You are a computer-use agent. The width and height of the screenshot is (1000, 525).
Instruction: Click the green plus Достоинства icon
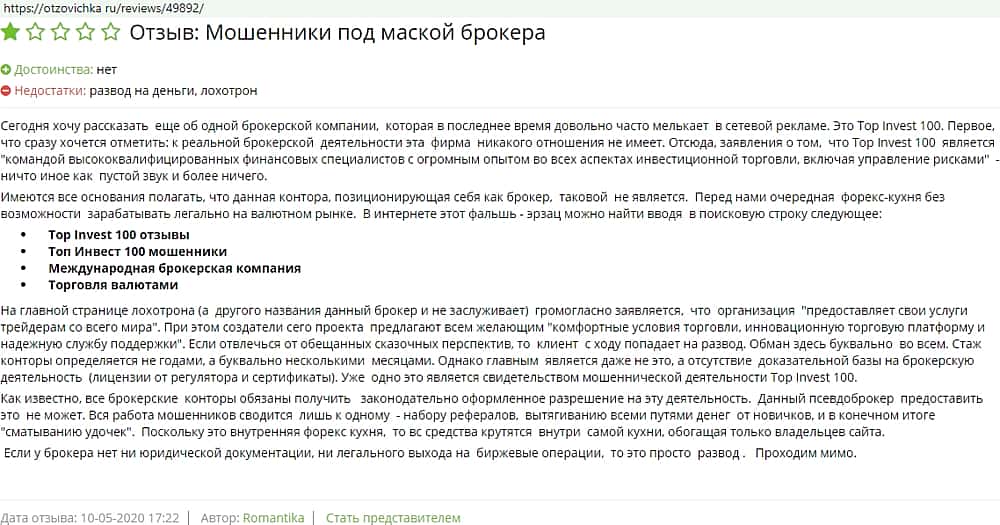point(6,70)
